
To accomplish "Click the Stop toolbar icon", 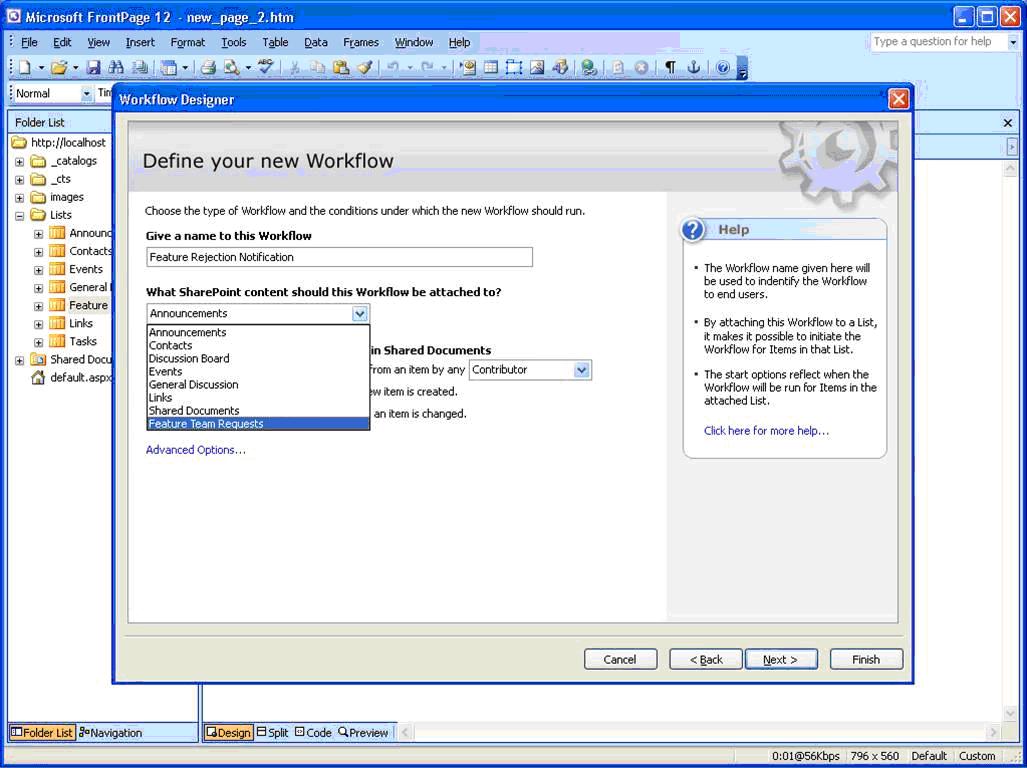I will click(x=641, y=67).
